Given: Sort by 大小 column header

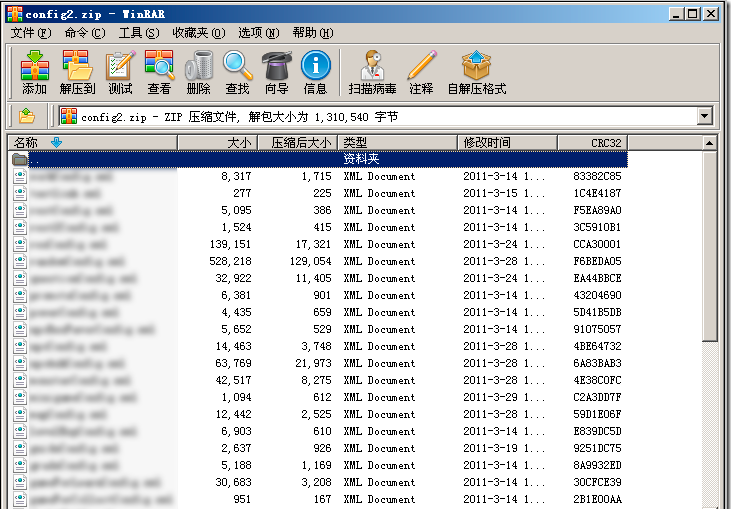Looking at the screenshot, I should click(x=218, y=143).
